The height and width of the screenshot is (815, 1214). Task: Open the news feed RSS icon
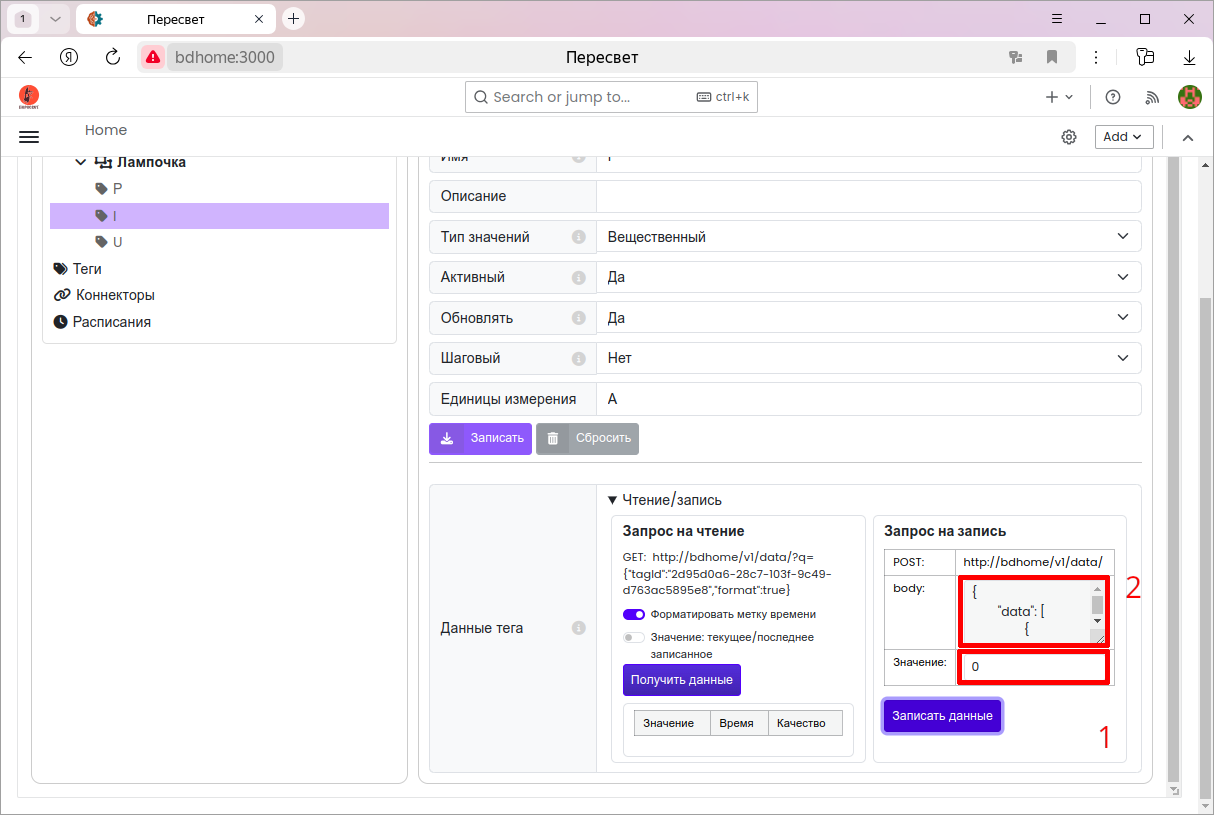coord(1152,97)
